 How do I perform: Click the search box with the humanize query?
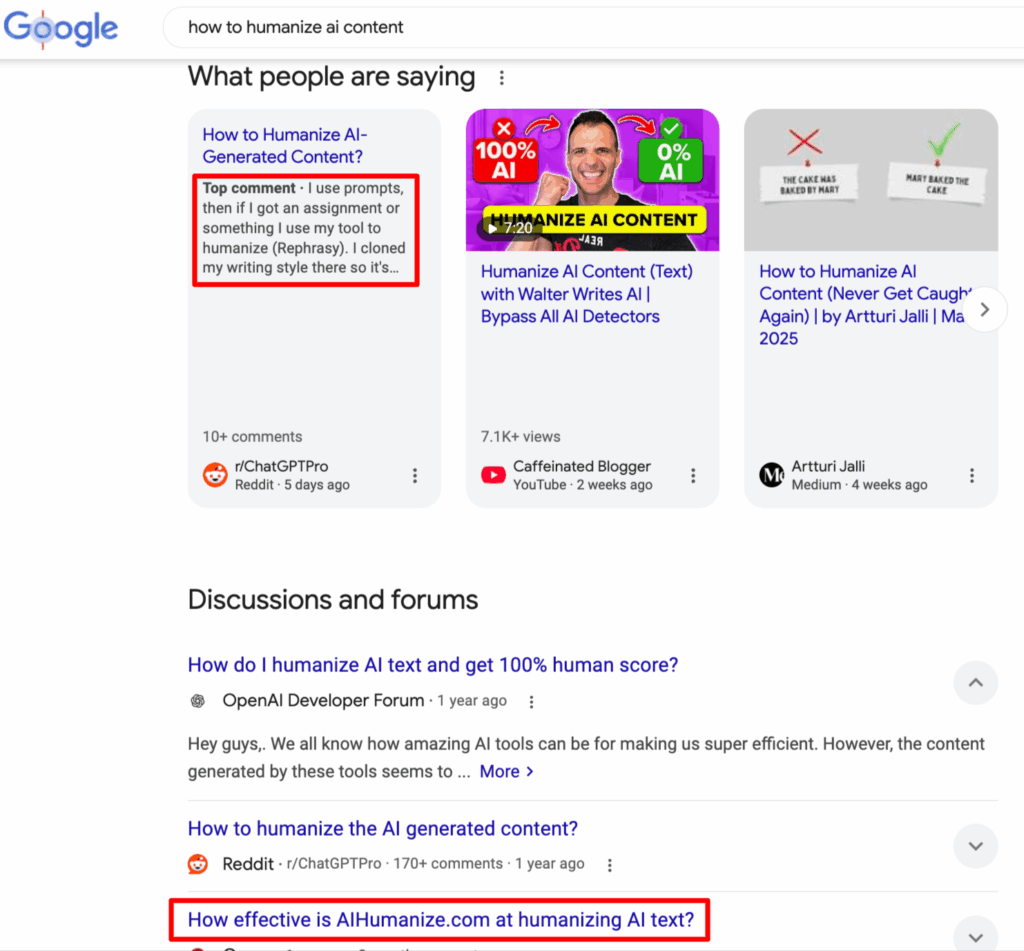click(593, 27)
